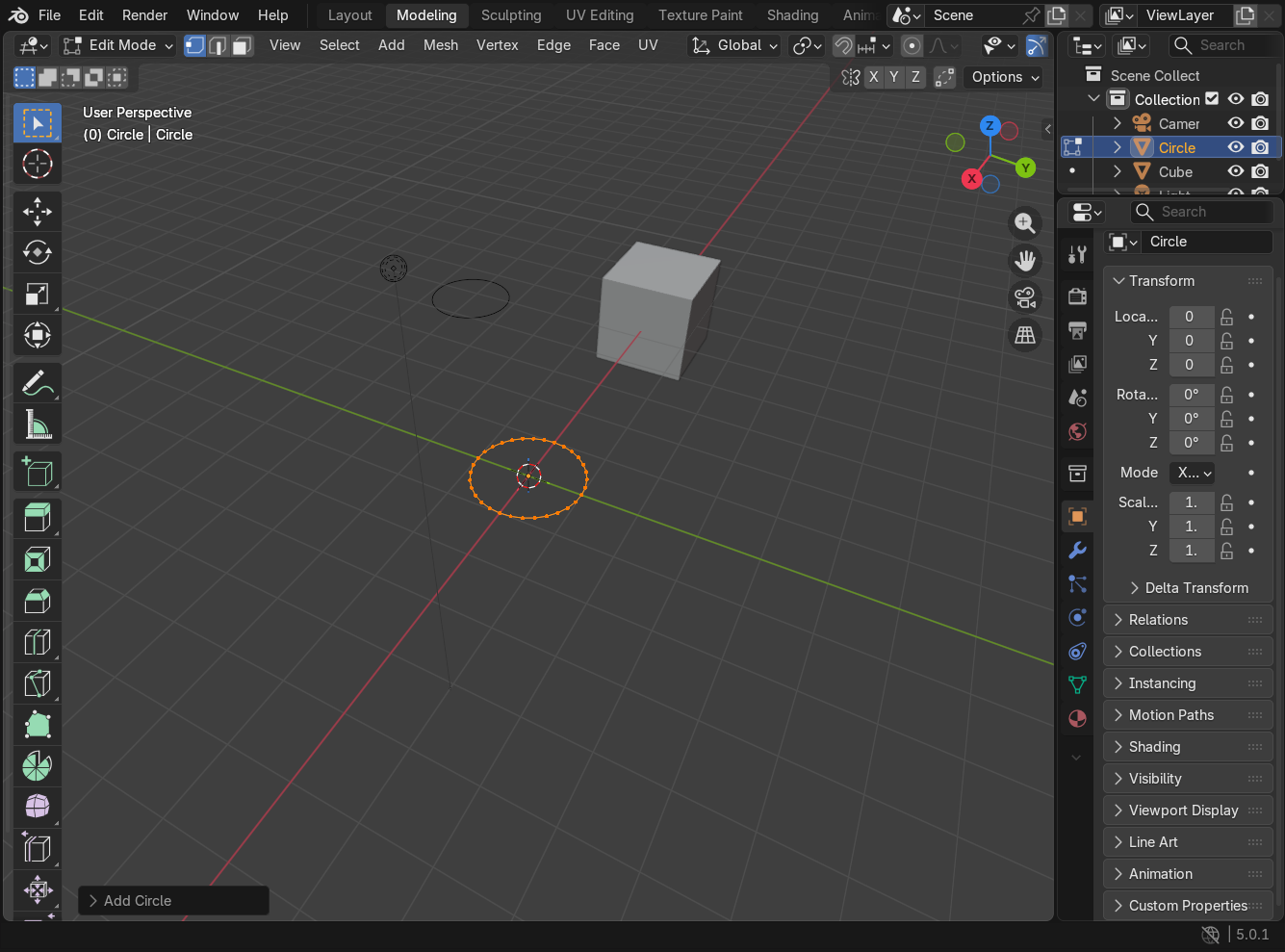Lock the X location value
Viewport: 1285px width, 952px height.
click(x=1226, y=317)
